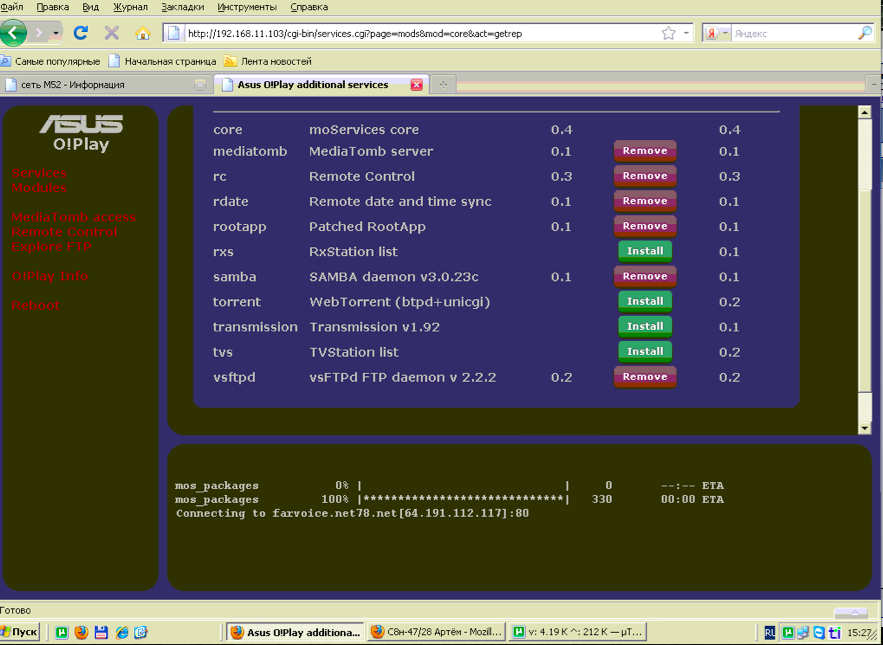The image size is (883, 645).
Task: Open the Закладки menu
Action: coord(182,7)
